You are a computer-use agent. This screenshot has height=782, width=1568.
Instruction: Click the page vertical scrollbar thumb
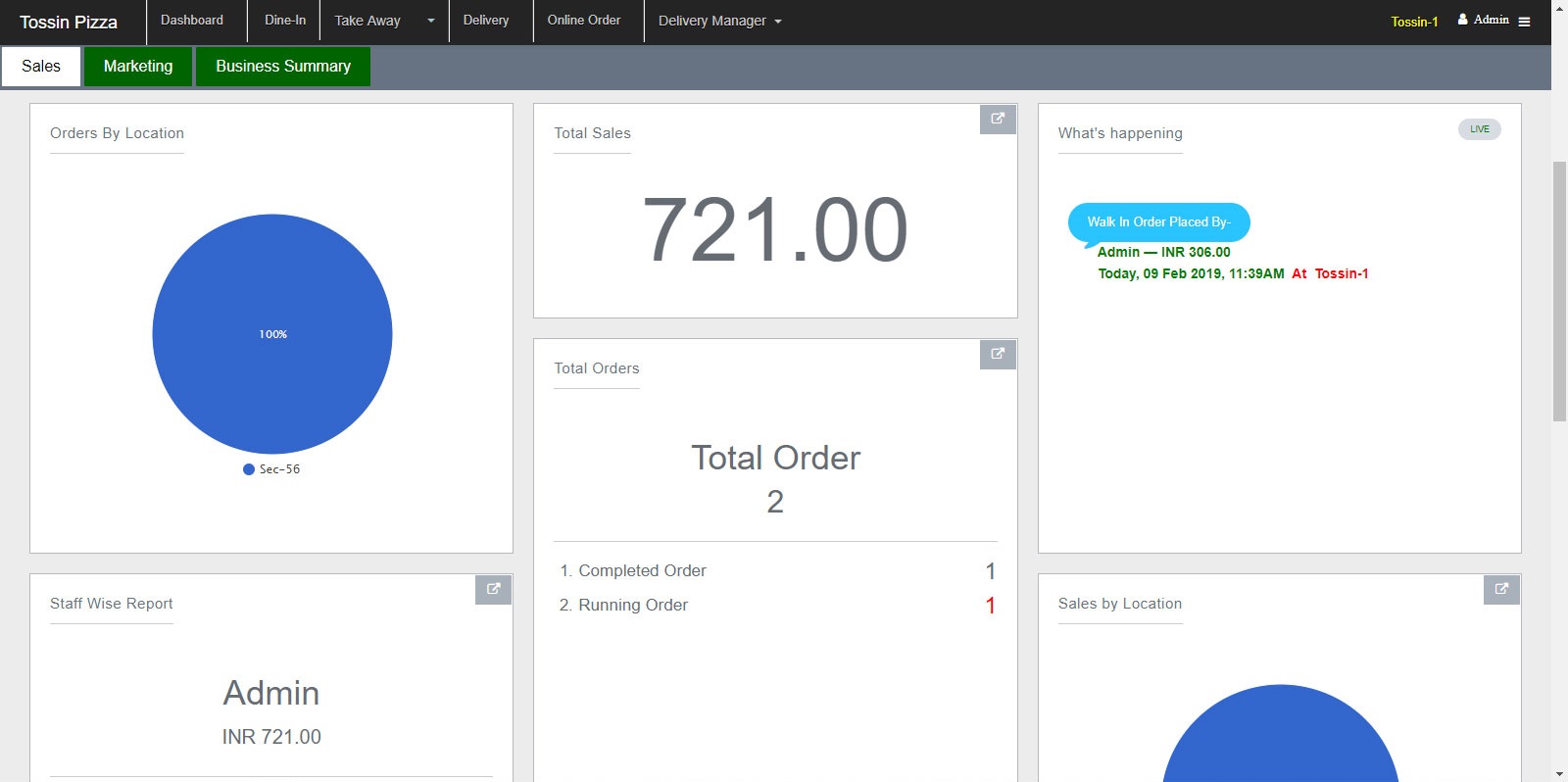point(1559,291)
